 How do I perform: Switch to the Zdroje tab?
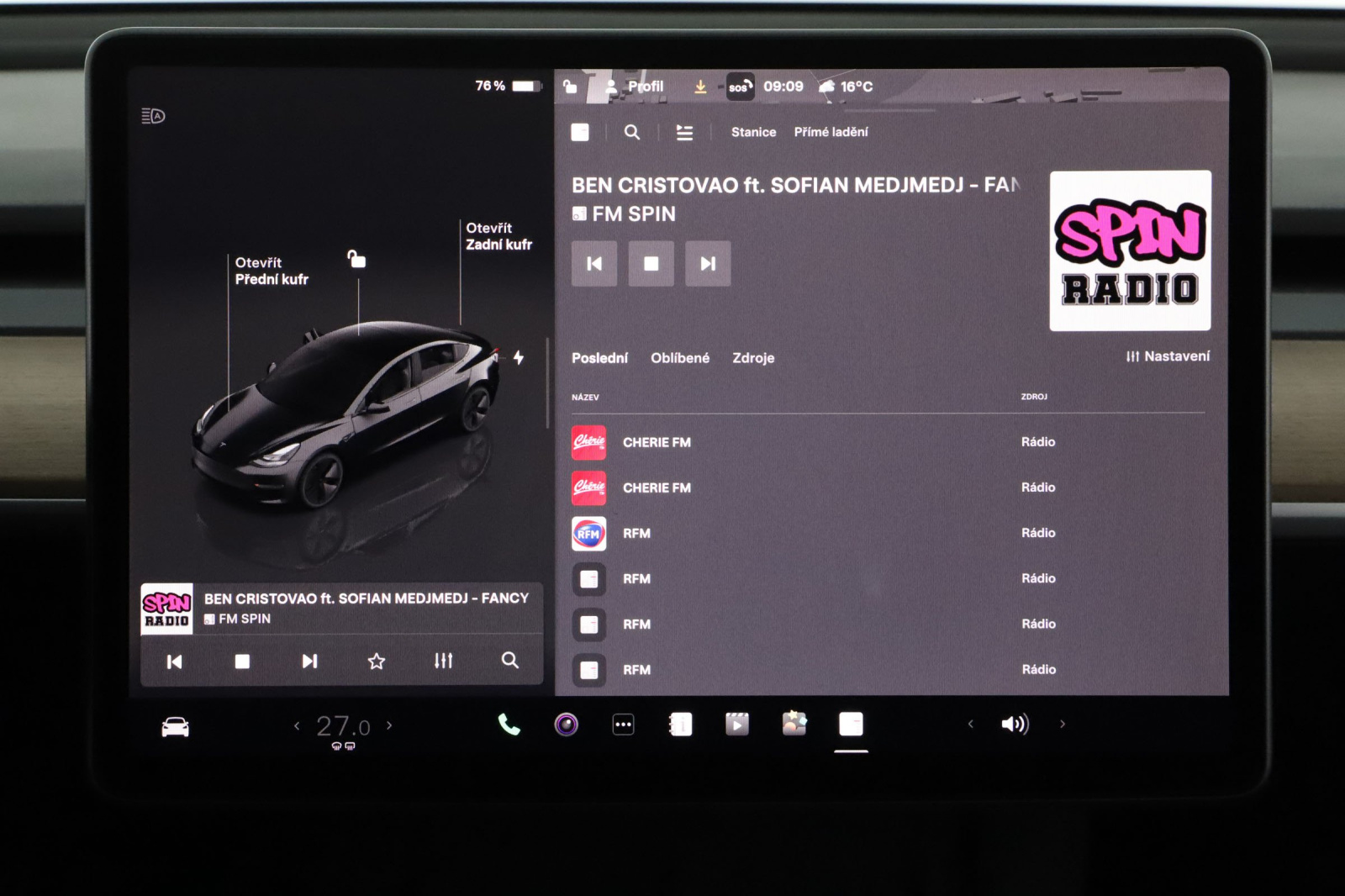(x=753, y=358)
